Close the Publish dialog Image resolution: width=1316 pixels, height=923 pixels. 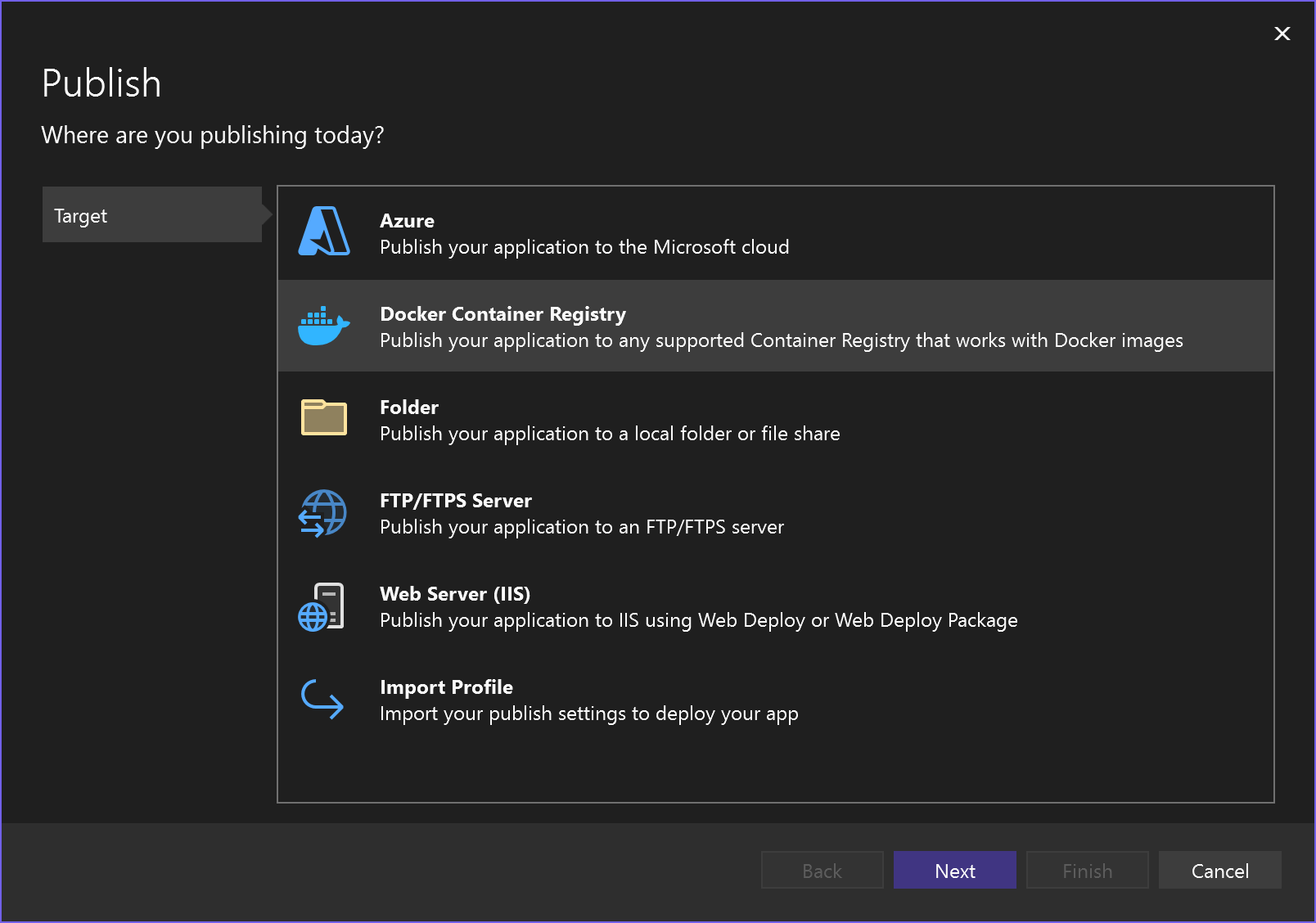click(1282, 34)
